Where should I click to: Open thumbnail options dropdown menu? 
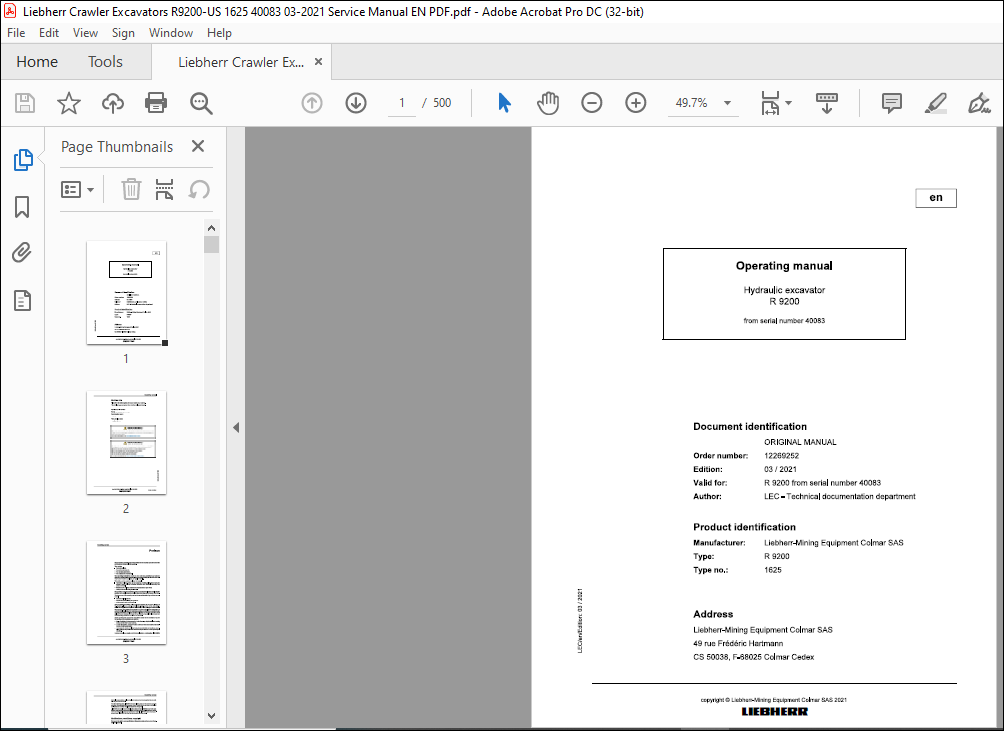point(77,189)
